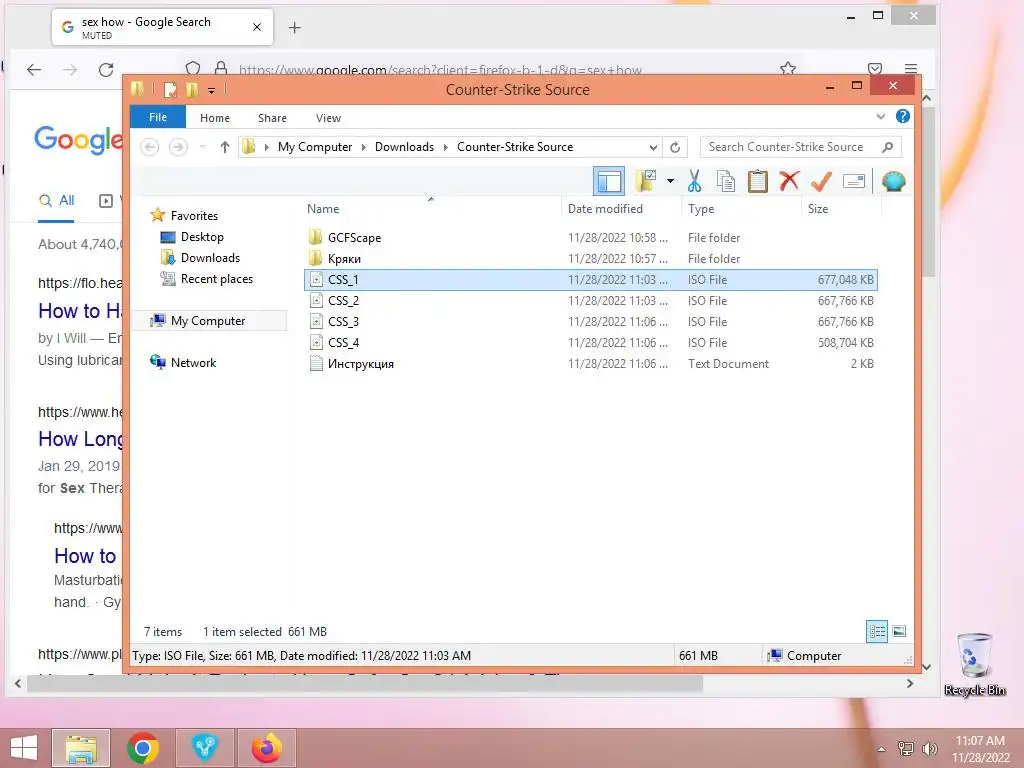1024x768 pixels.
Task: Select the CSS_2 ISO file
Action: (590, 300)
